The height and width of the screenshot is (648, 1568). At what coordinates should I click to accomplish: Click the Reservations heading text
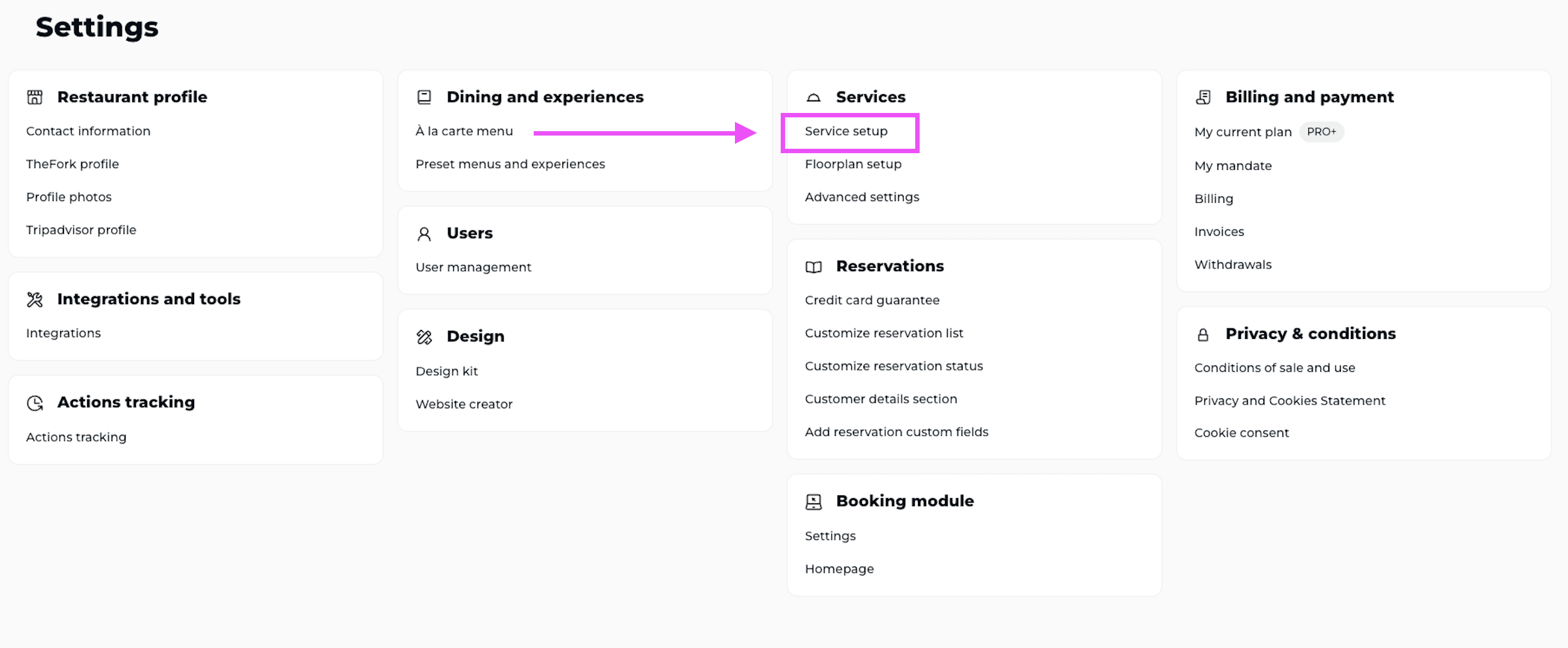pos(889,266)
